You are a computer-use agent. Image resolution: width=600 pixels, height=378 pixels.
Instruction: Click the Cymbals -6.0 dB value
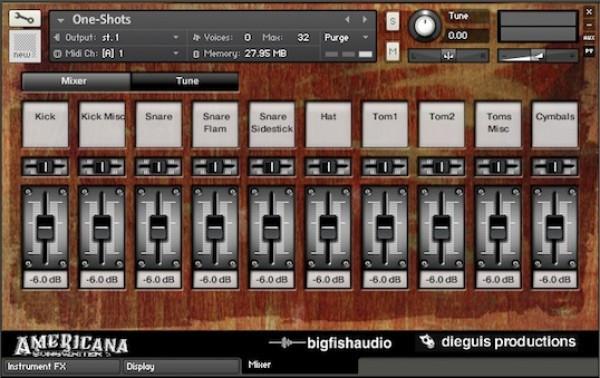tap(555, 280)
